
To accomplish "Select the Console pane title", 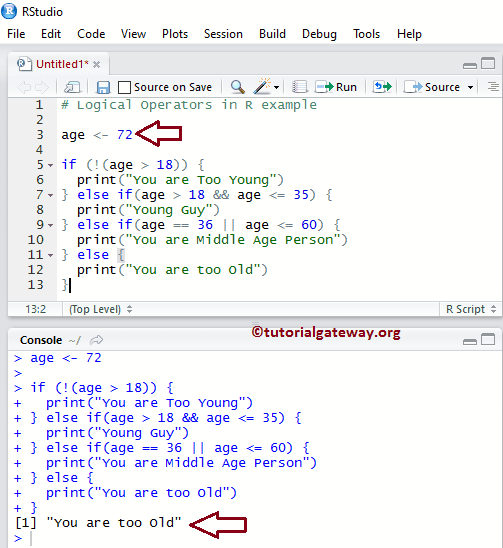I will [x=41, y=340].
